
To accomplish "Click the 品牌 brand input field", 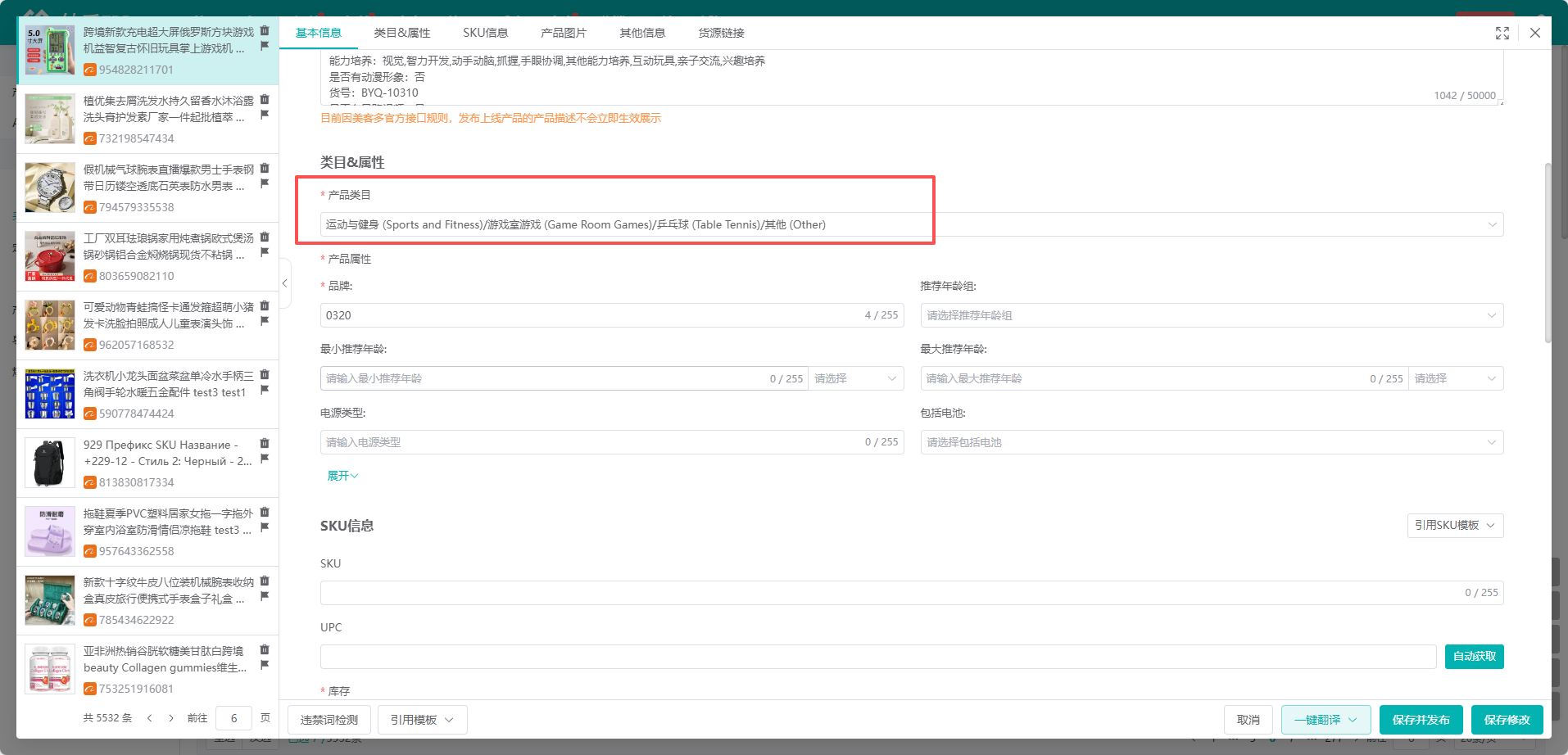I will [612, 315].
